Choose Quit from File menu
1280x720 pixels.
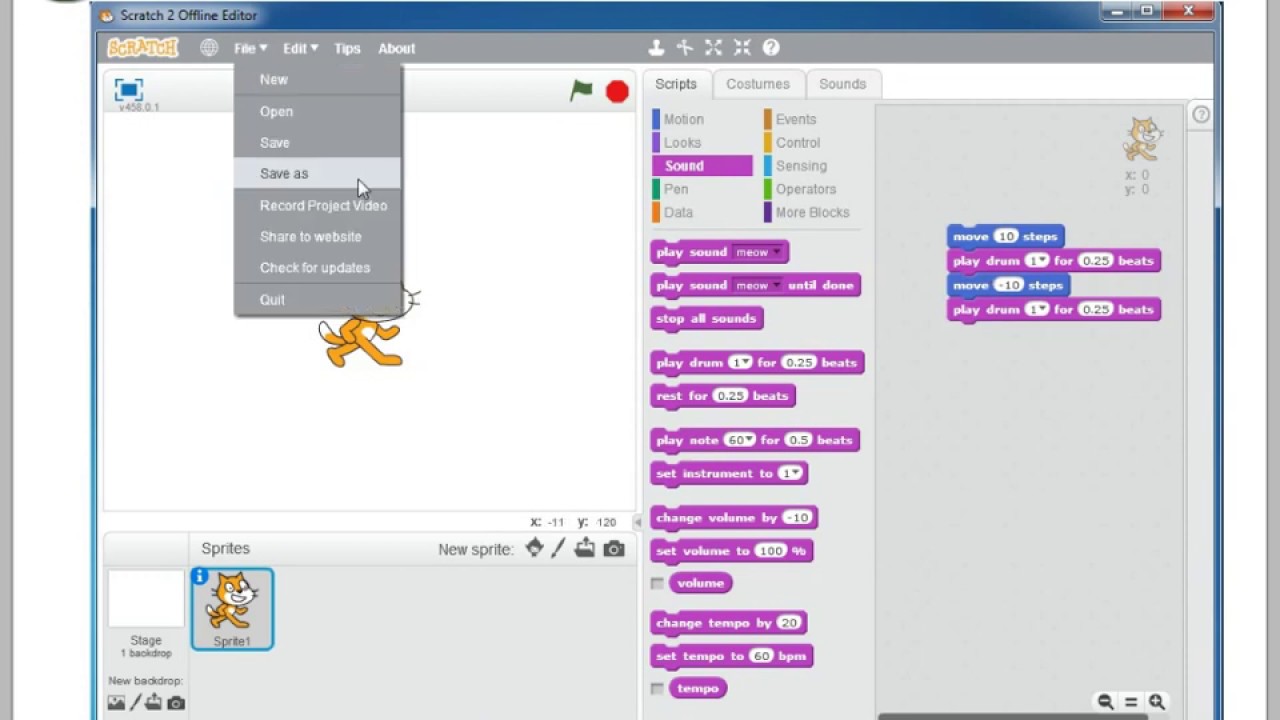(318, 299)
